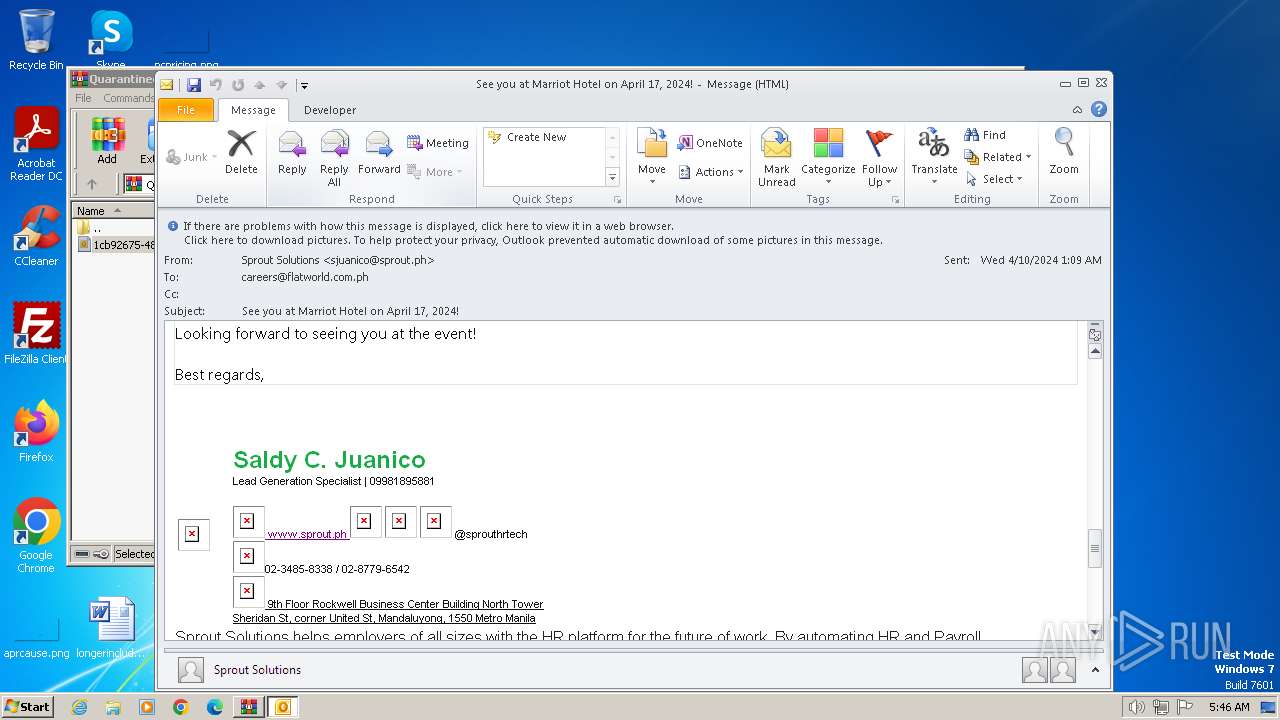1280x720 pixels.
Task: Expand the Quick Steps gallery
Action: pyautogui.click(x=612, y=178)
